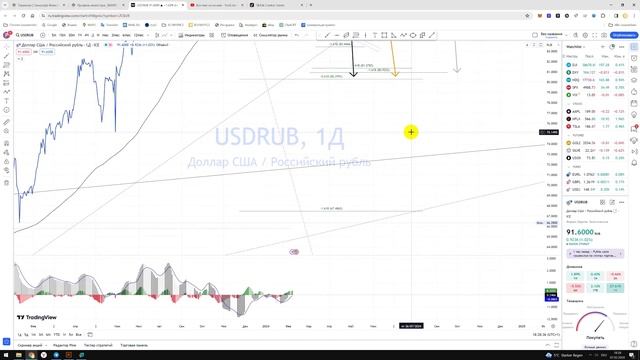Switch to the Stock Screener tab

(29, 345)
